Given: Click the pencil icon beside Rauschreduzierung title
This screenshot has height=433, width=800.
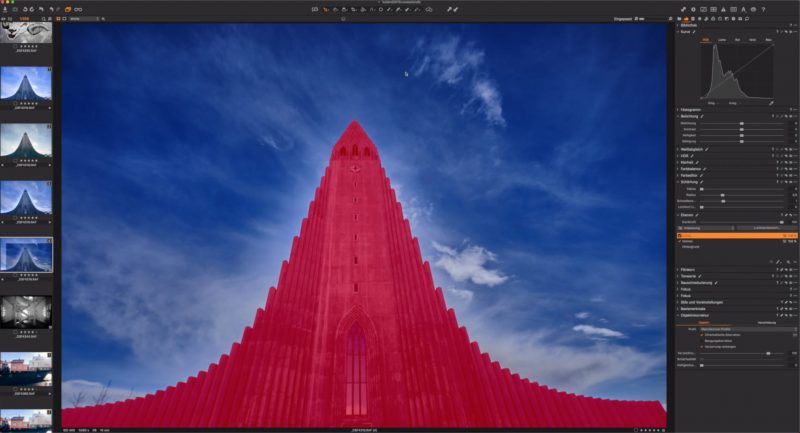Looking at the screenshot, I should pyautogui.click(x=716, y=283).
